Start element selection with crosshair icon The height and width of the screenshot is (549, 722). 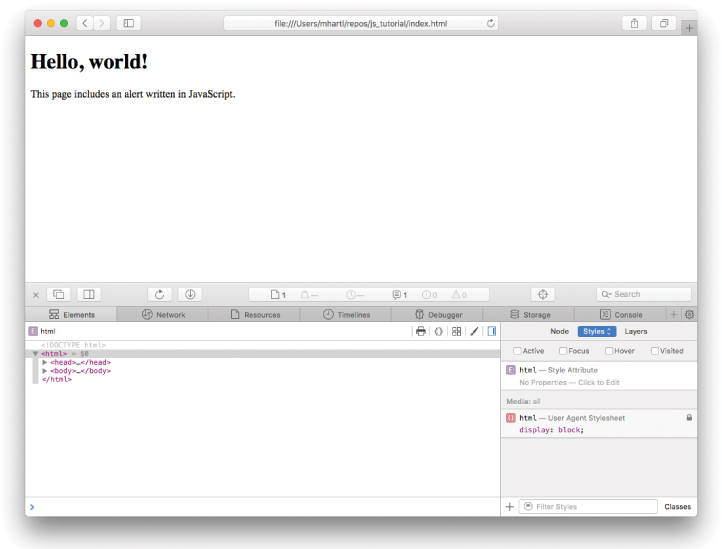543,294
